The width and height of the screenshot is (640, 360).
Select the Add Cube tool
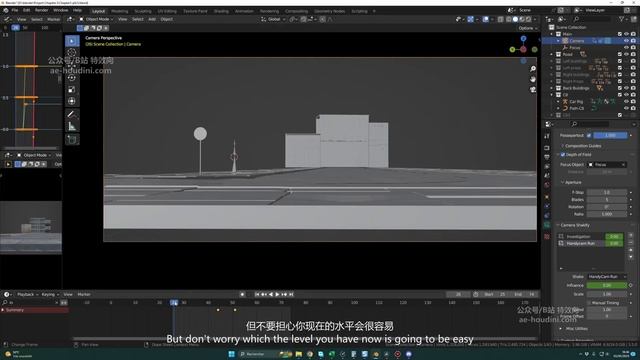(x=72, y=140)
